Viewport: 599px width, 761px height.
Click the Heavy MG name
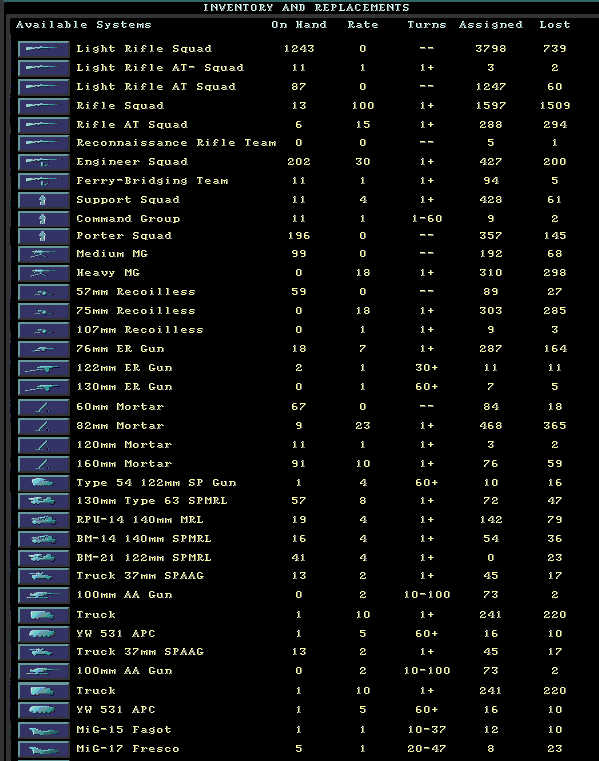click(108, 272)
